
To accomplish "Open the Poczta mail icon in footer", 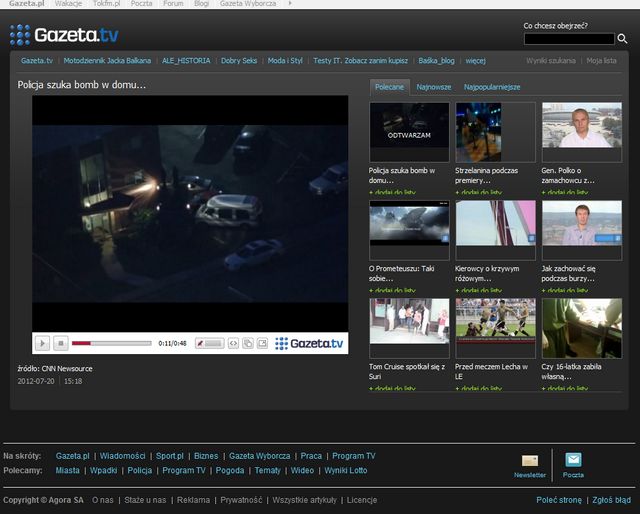I will [x=573, y=460].
